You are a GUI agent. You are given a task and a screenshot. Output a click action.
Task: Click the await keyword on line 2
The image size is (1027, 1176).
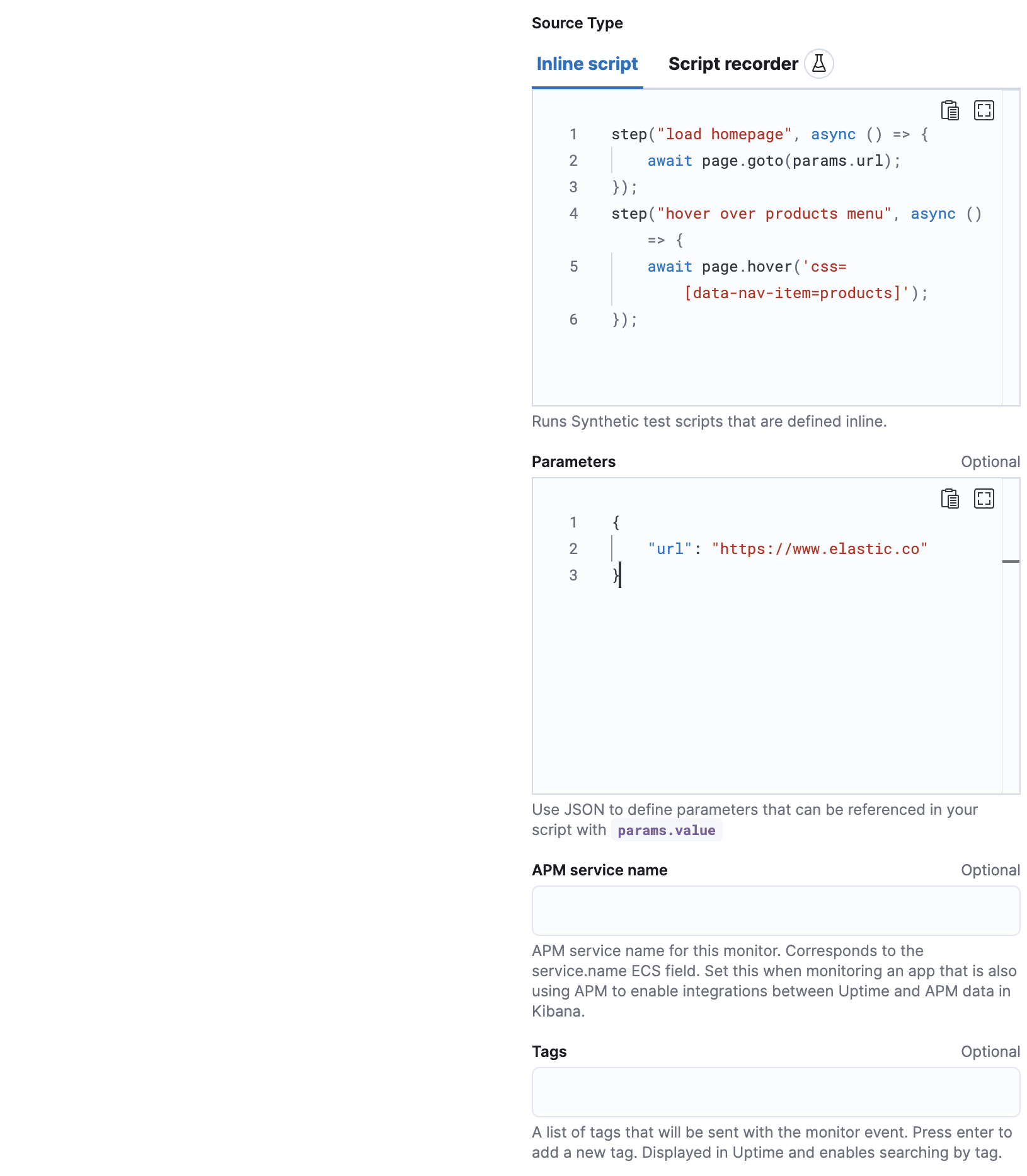coord(669,160)
